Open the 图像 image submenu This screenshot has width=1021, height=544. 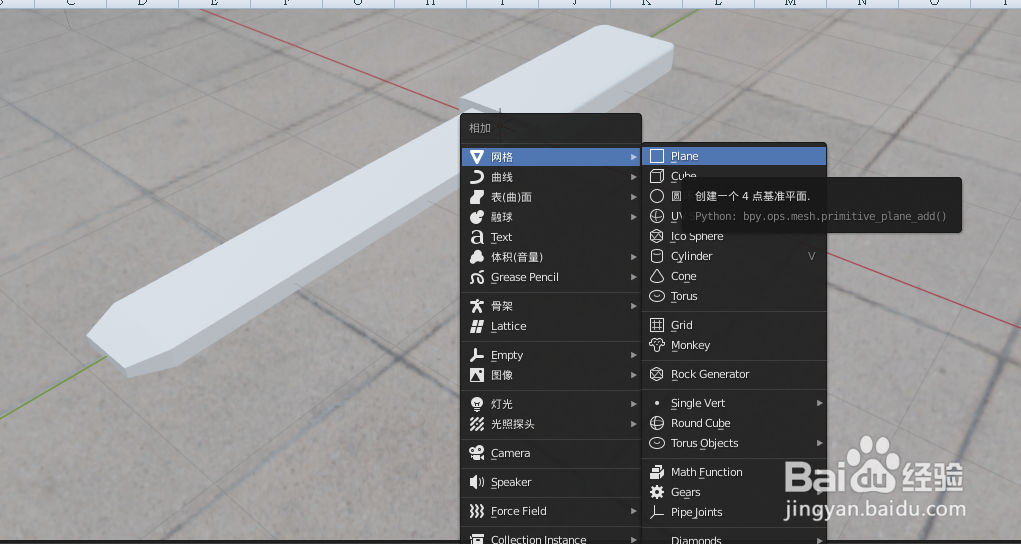[x=551, y=375]
